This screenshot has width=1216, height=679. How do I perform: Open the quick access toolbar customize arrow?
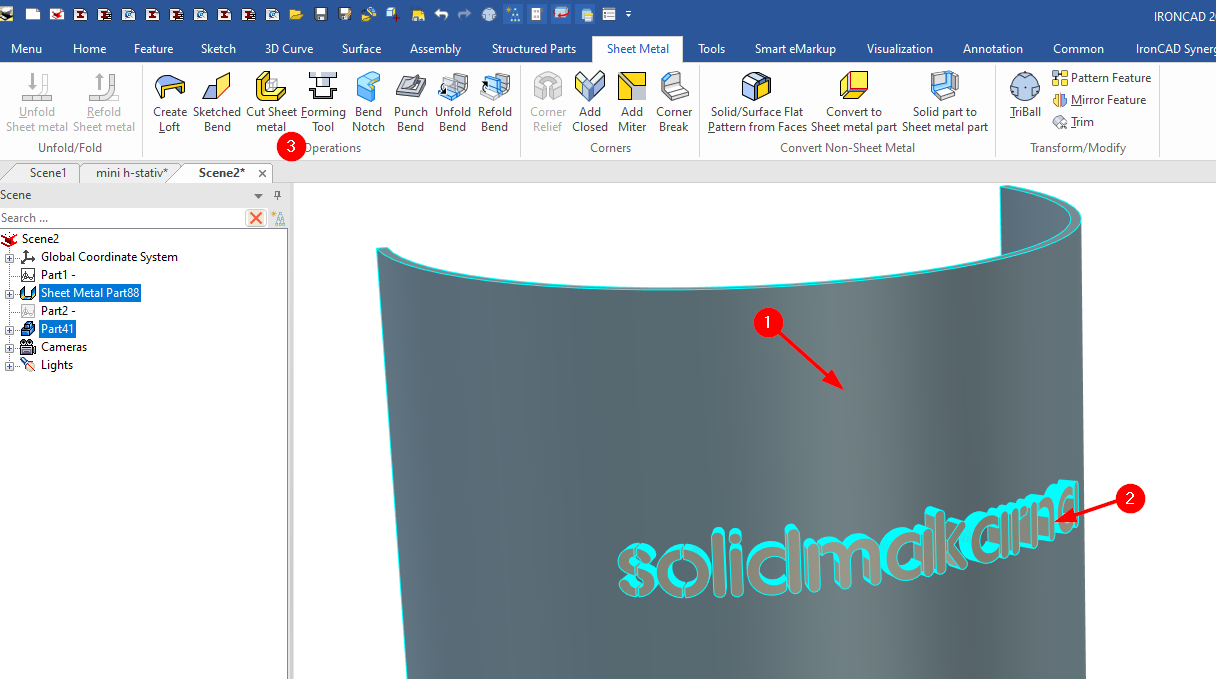pos(629,14)
